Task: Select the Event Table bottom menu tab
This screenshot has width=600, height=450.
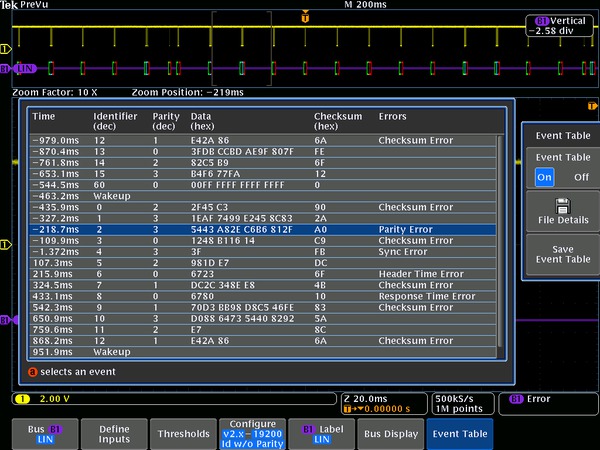Action: coord(459,433)
